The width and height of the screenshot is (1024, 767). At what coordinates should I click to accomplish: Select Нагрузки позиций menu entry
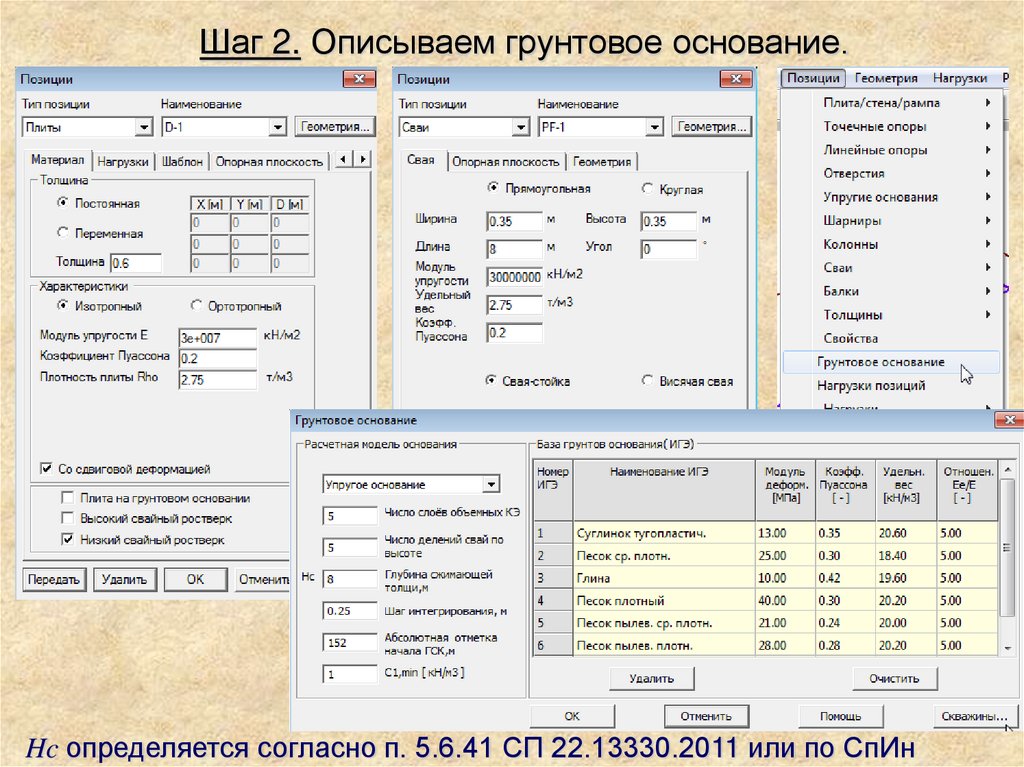pos(891,385)
